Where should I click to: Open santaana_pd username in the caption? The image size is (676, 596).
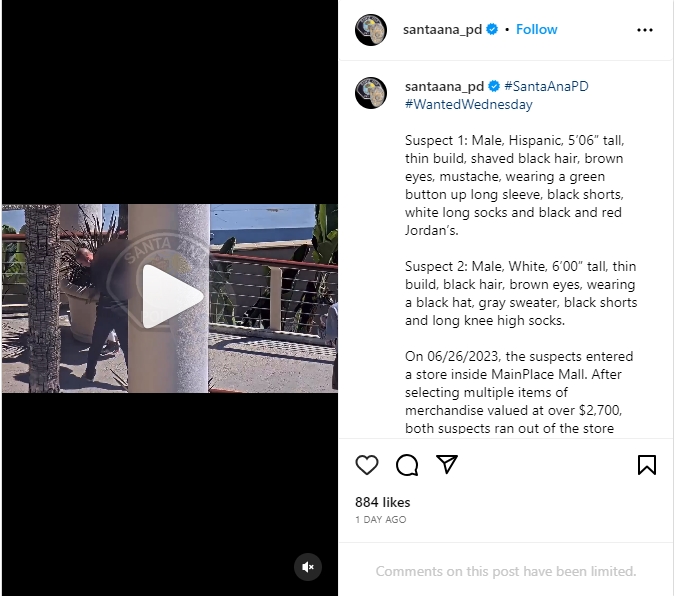coord(444,86)
